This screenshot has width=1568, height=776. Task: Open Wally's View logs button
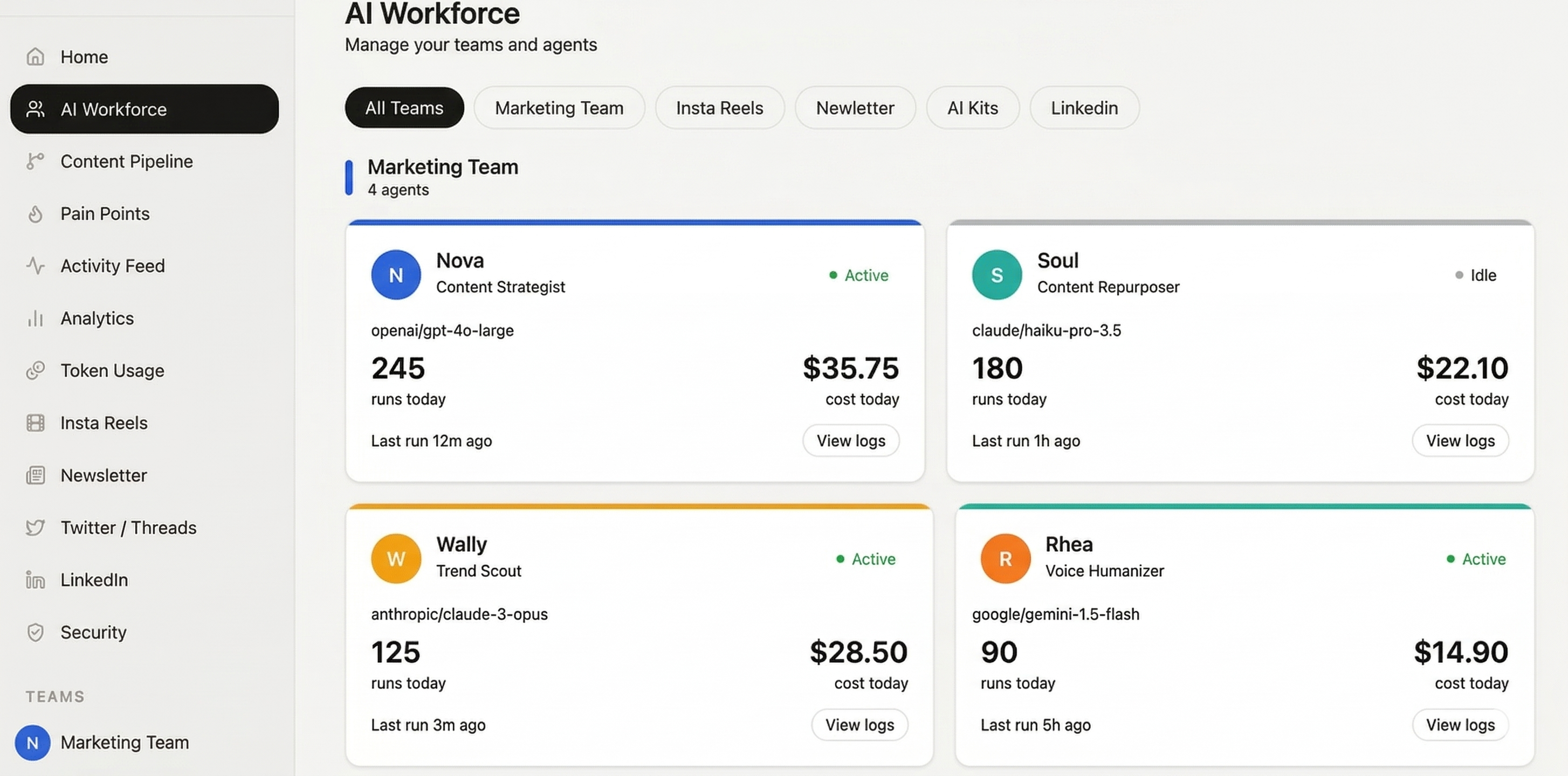tap(859, 724)
